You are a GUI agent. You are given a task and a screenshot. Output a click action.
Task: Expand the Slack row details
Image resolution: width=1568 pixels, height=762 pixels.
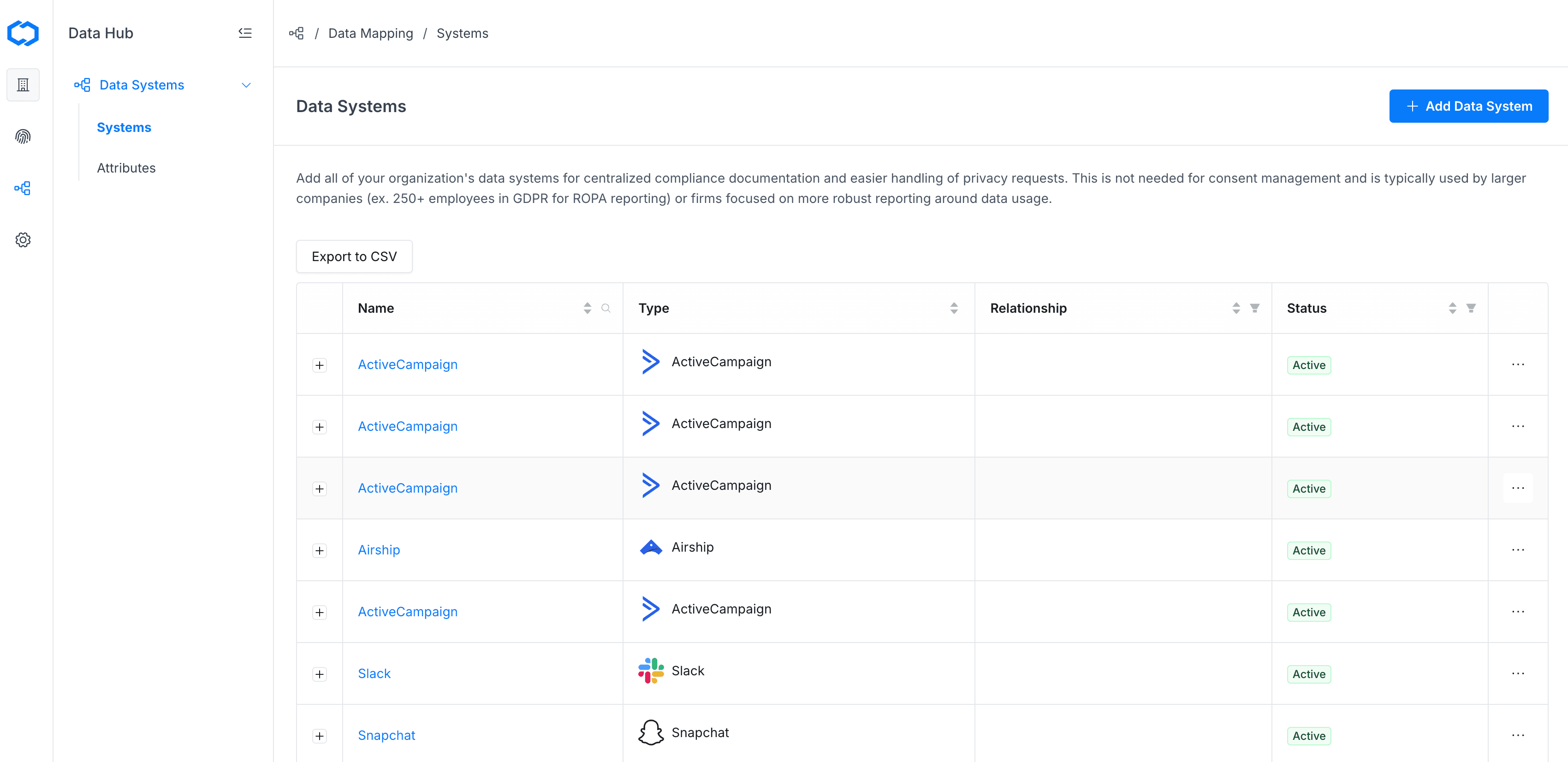320,674
